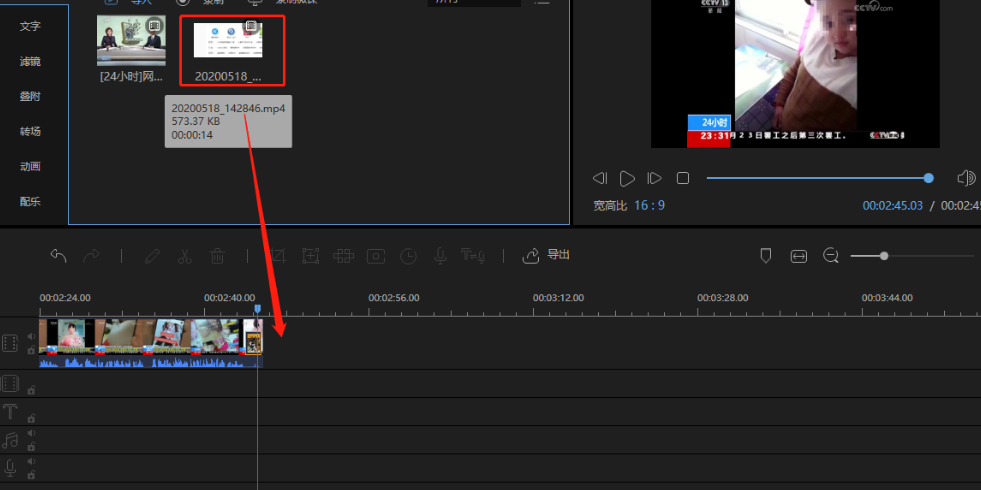Toggle the preview volume speaker
981x490 pixels.
coord(967,178)
